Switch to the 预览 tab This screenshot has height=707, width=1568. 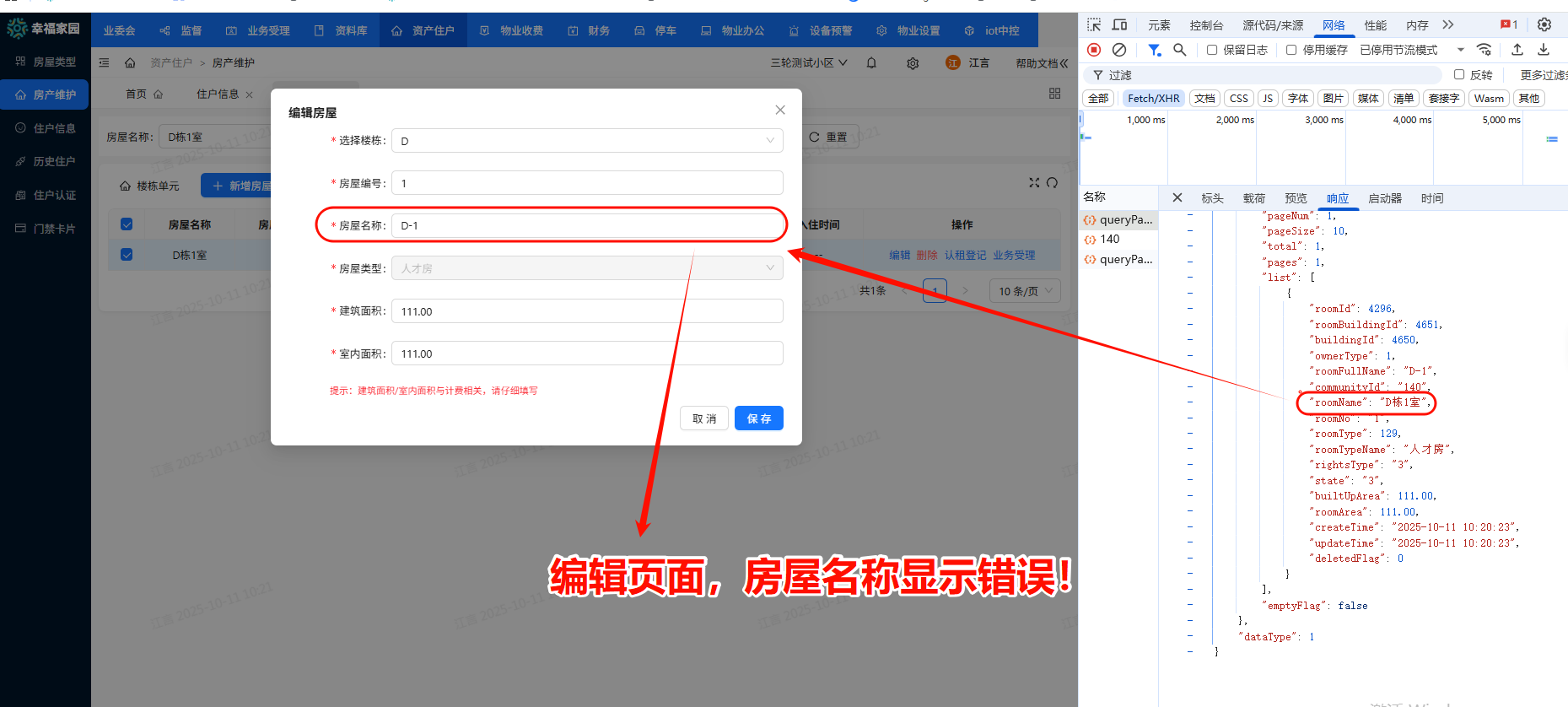pyautogui.click(x=1296, y=198)
